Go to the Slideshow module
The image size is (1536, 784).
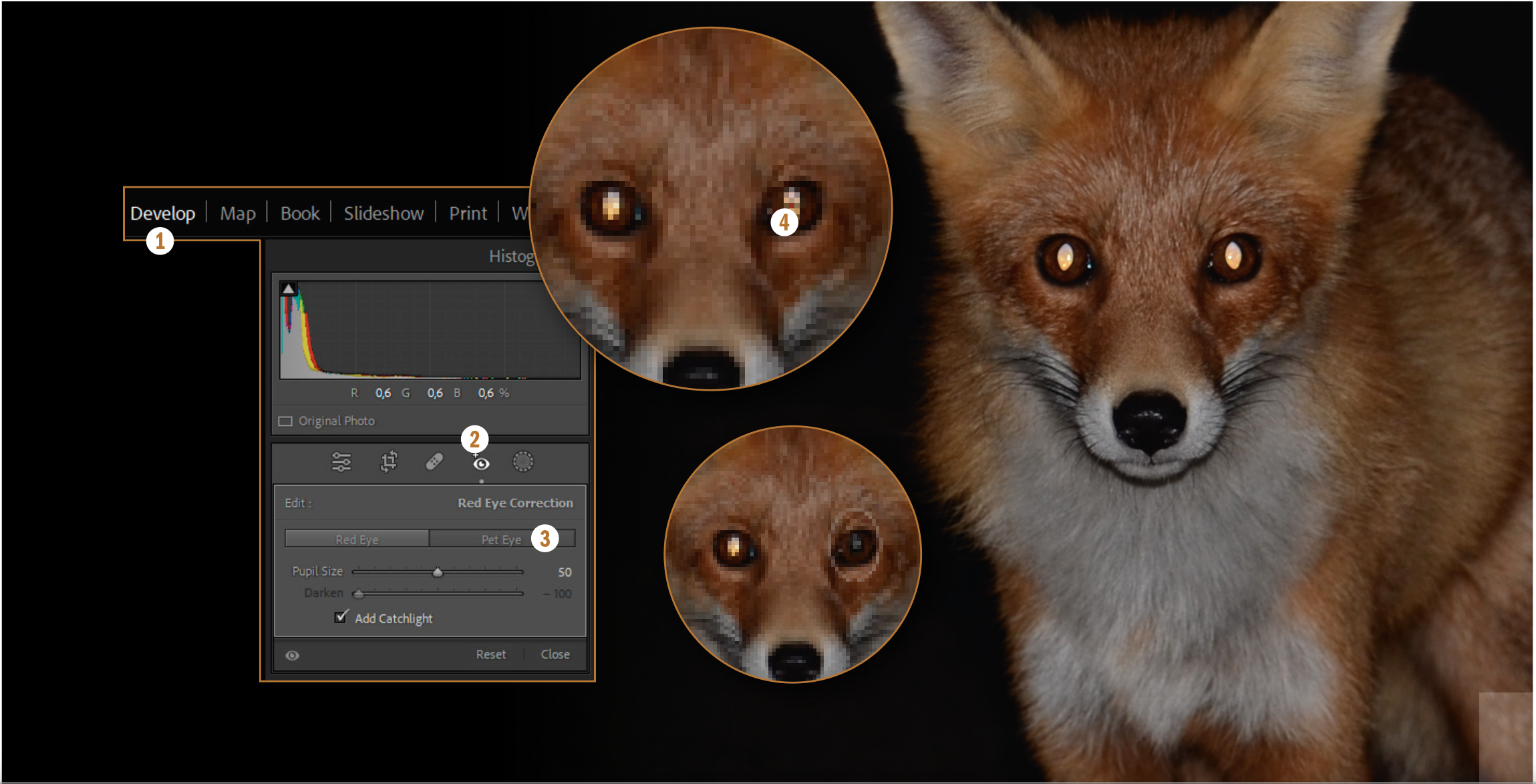tap(383, 214)
